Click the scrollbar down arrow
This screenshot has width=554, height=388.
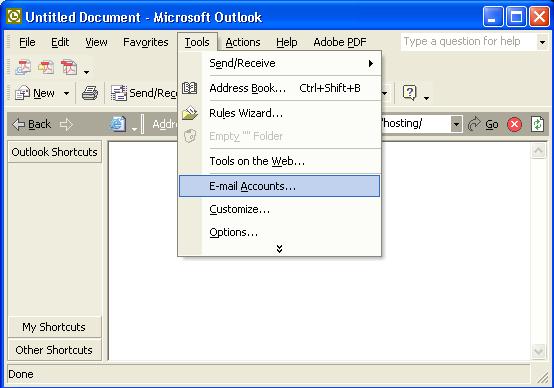click(538, 351)
